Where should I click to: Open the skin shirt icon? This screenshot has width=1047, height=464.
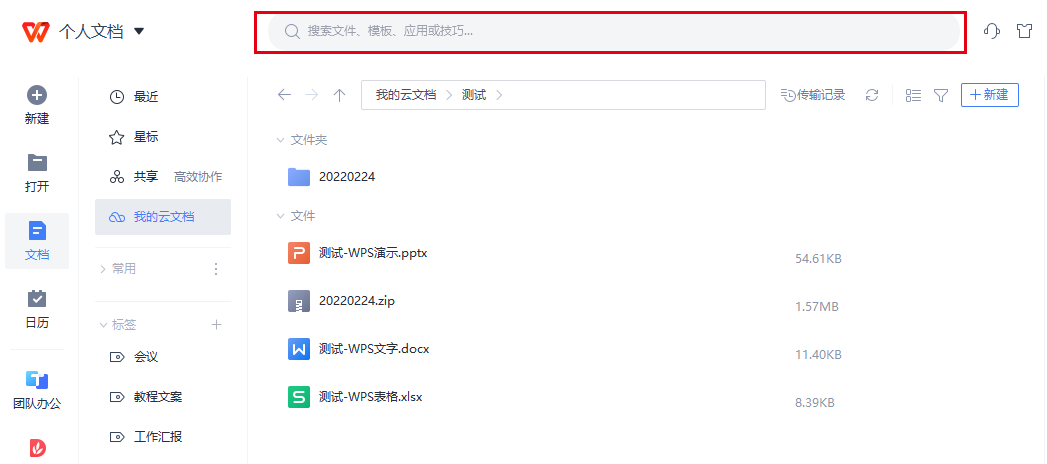(x=1024, y=31)
